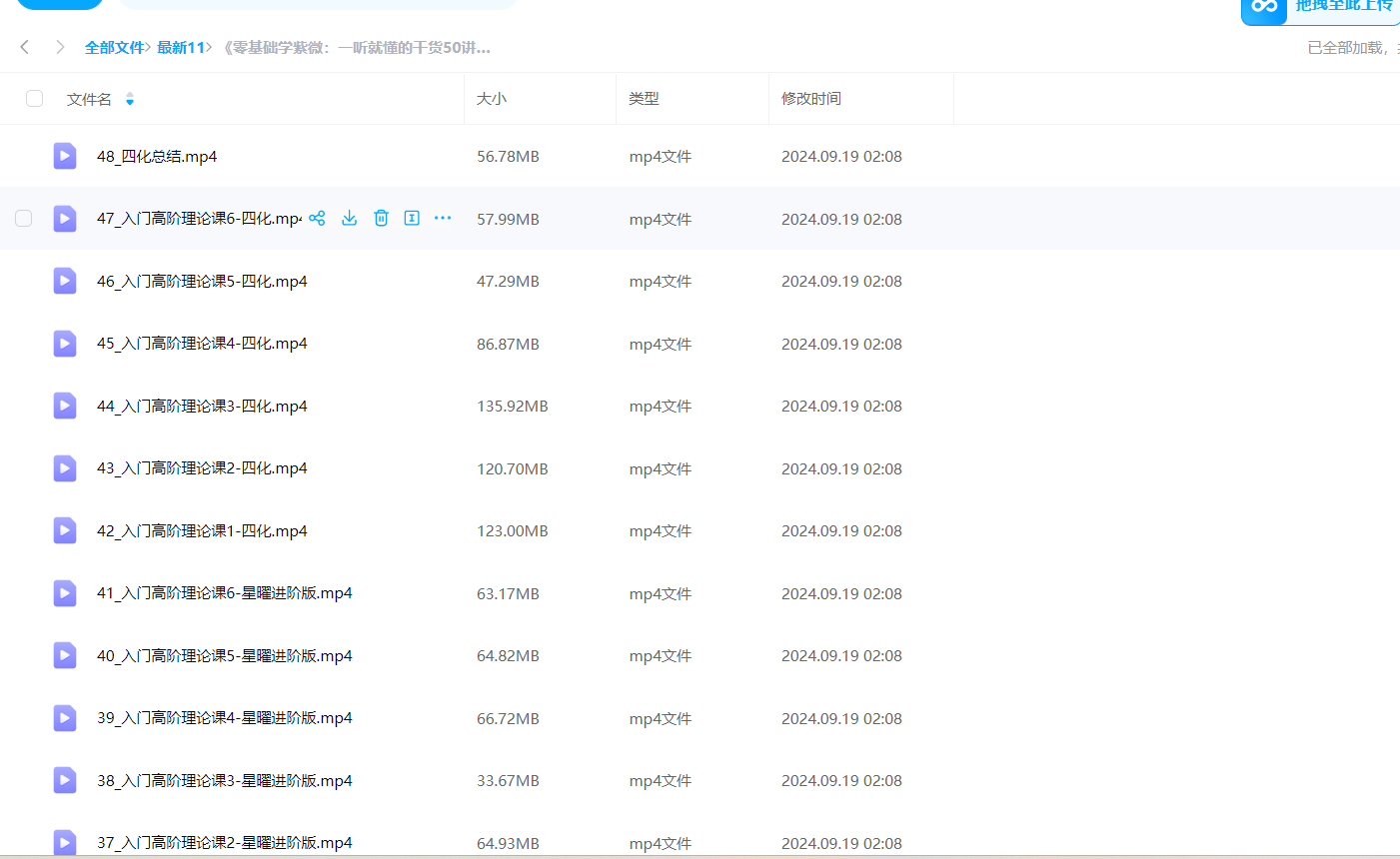The image size is (1400, 859).
Task: Open file 43_入门高阶理论课2-四化.mp4
Action: point(202,468)
